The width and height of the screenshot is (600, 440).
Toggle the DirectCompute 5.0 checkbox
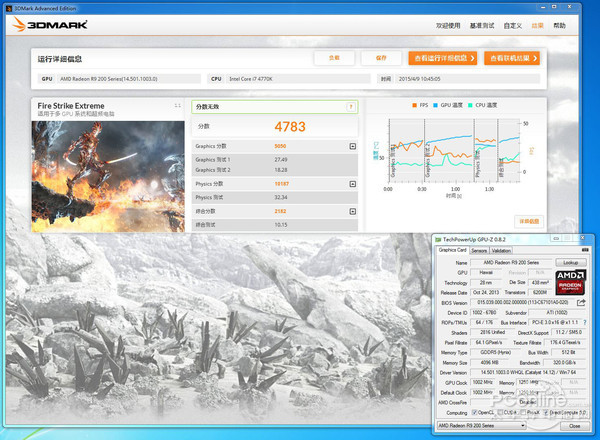coord(546,412)
